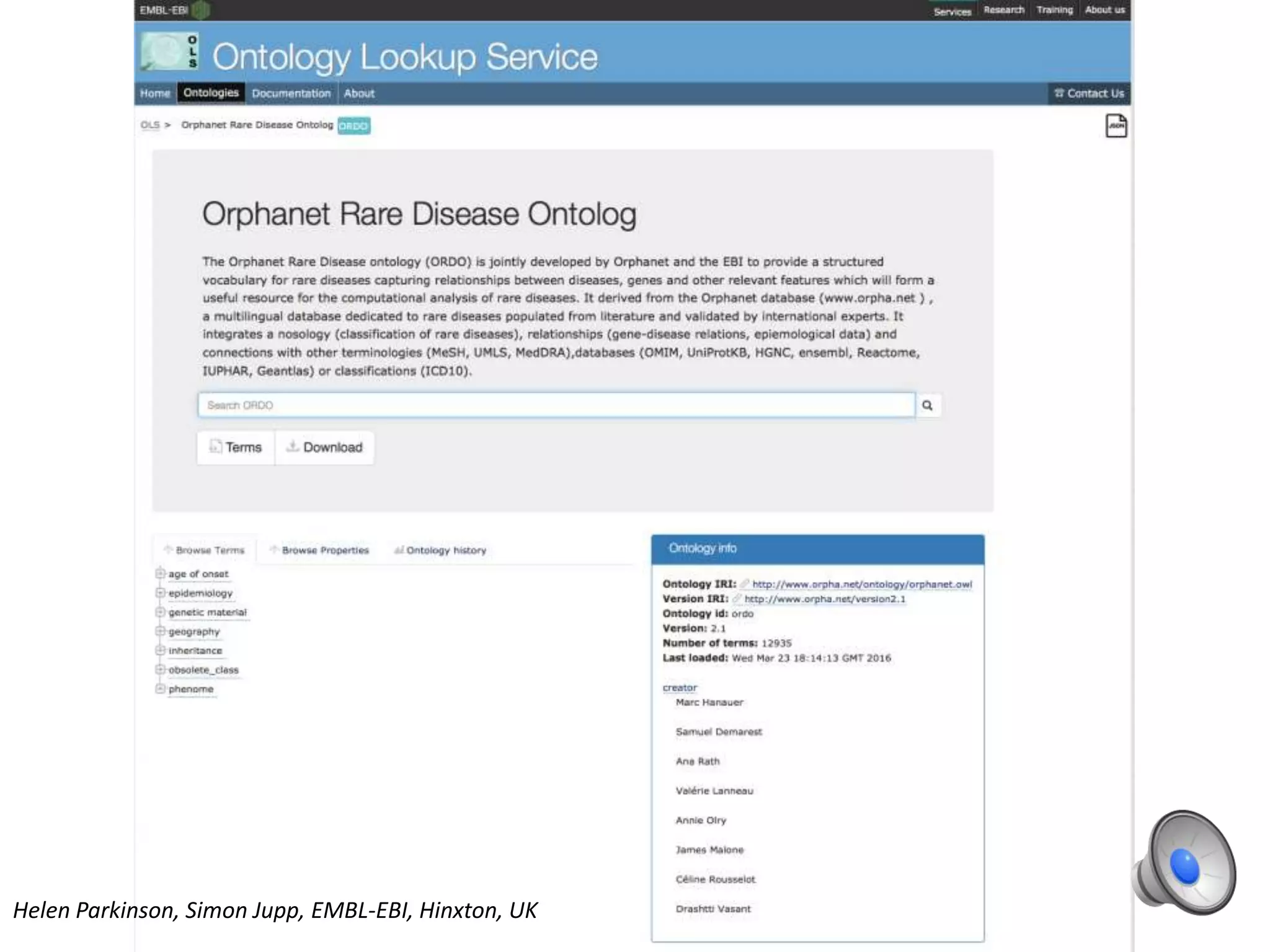Open the Services top menu

[952, 11]
